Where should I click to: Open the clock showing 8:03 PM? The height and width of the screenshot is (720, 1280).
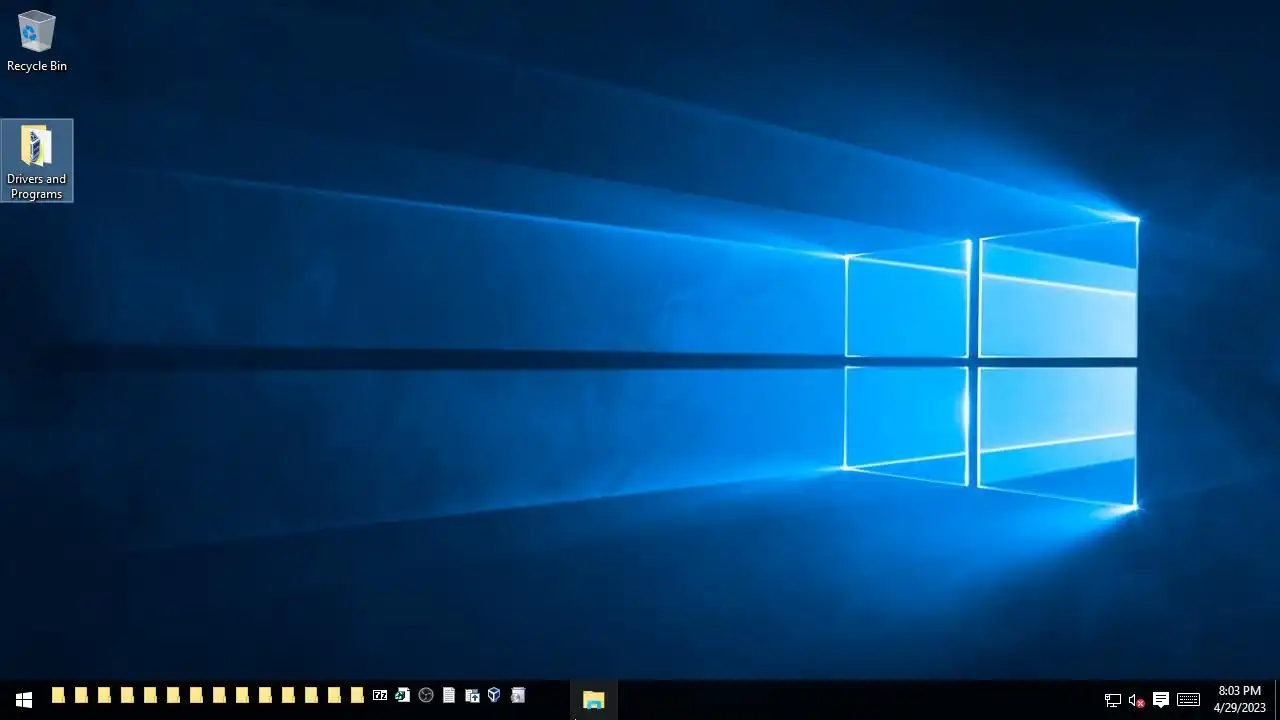click(x=1240, y=699)
